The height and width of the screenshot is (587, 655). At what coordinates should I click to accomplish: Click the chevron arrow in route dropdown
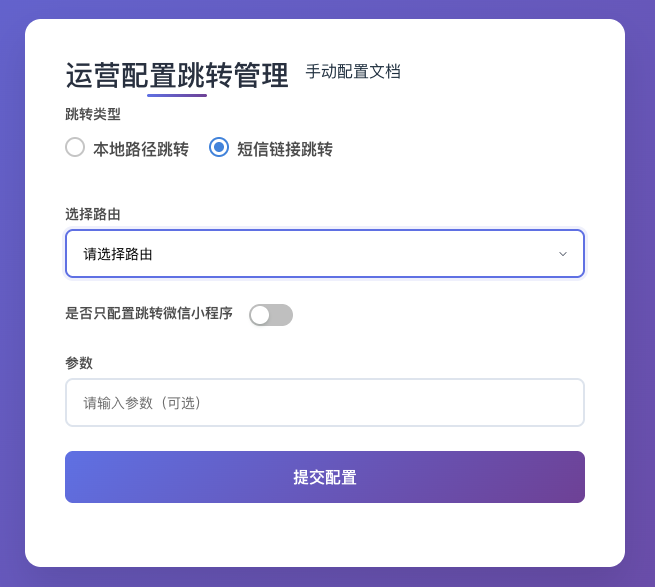pos(563,254)
